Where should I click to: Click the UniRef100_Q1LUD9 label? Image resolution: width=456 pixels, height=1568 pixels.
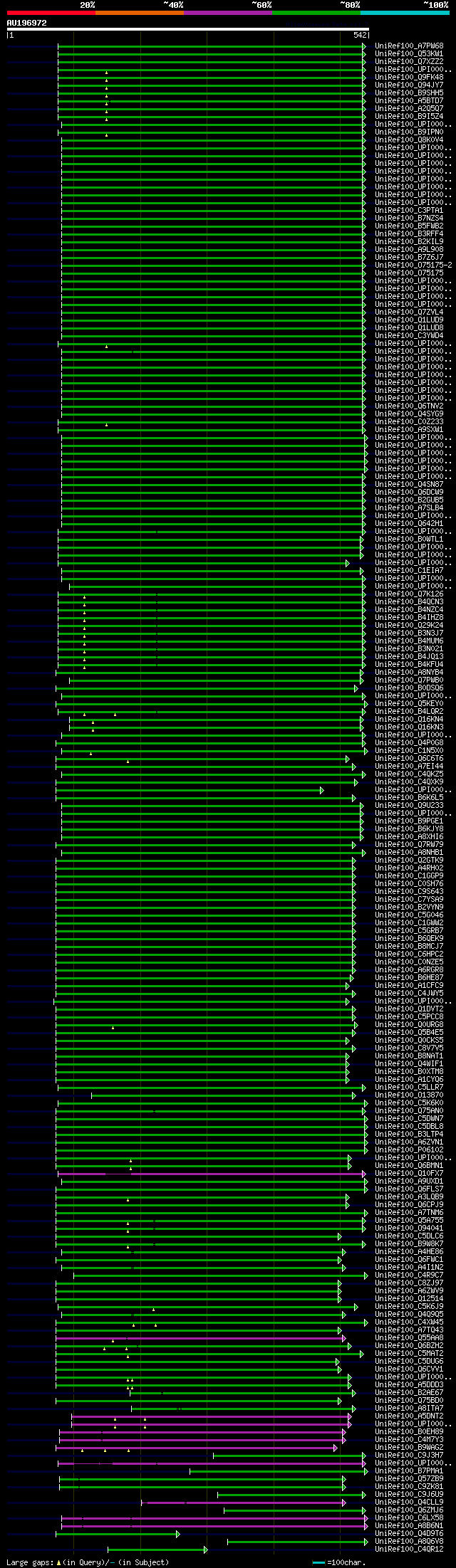(x=409, y=320)
